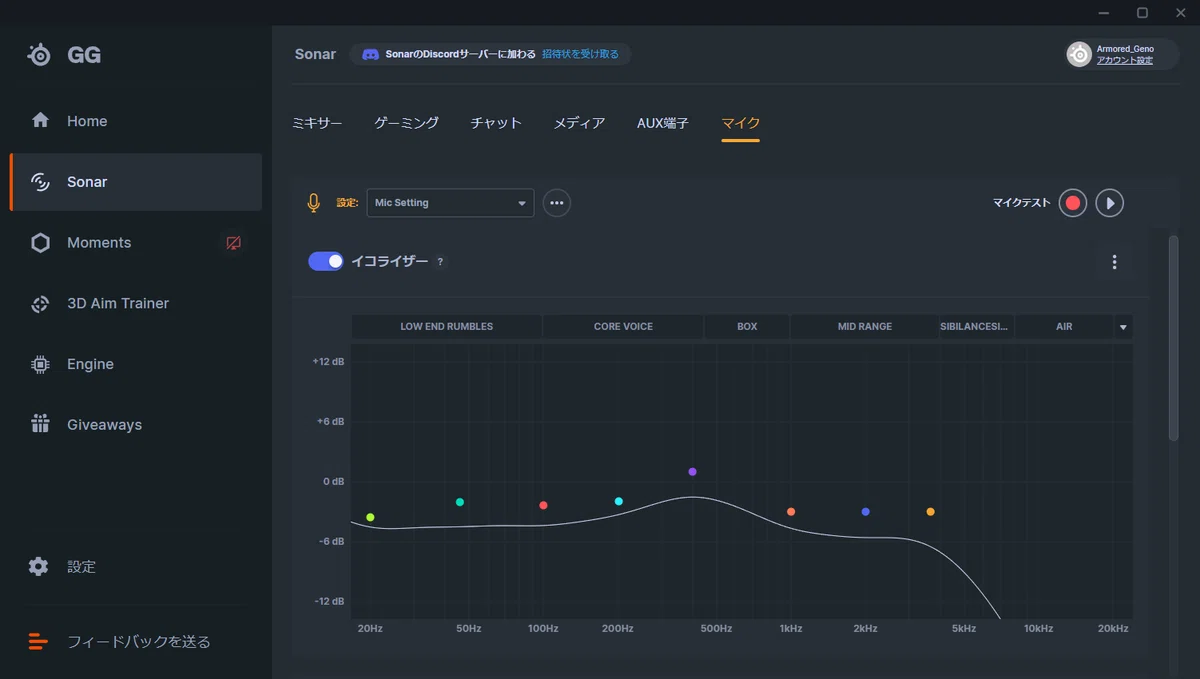The height and width of the screenshot is (679, 1200).
Task: Open 3D Aim Trainer crosshair icon
Action: (x=40, y=304)
